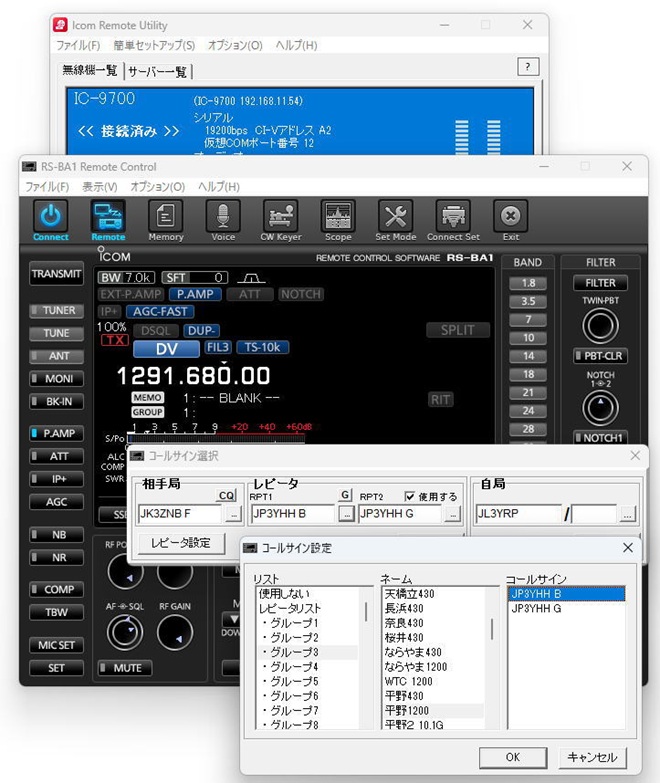This screenshot has width=660, height=783.
Task: Open browse button beside 自局 callsign field
Action: pos(627,514)
